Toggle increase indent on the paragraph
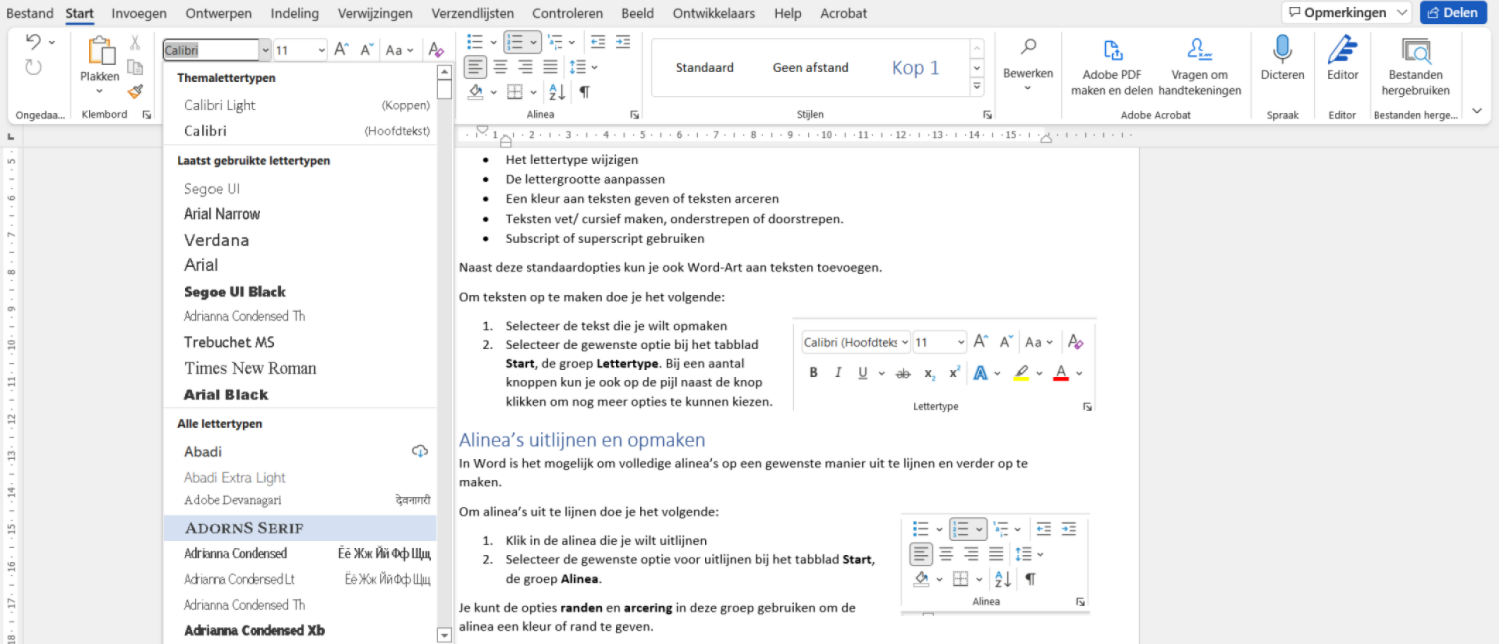 pos(623,42)
